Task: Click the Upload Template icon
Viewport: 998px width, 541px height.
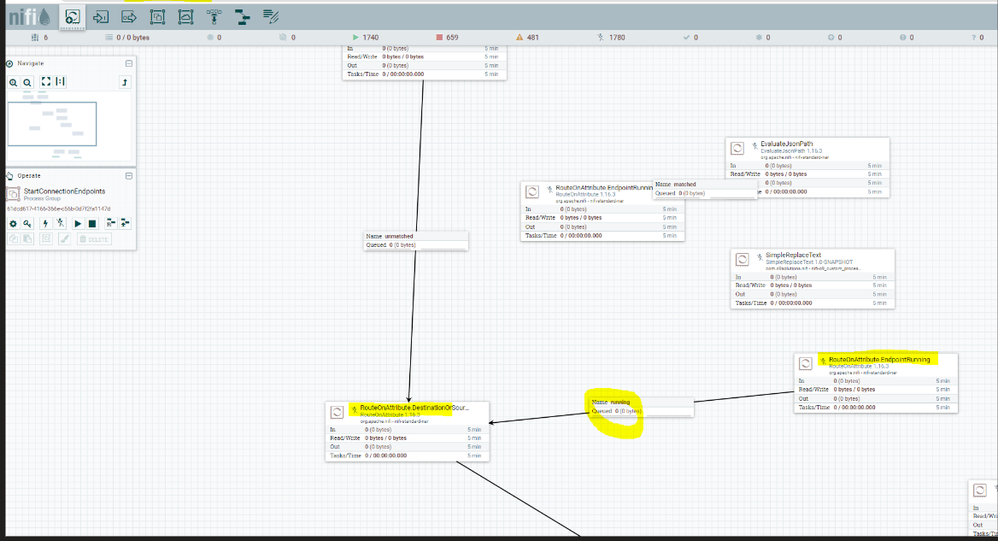Action: (125, 223)
